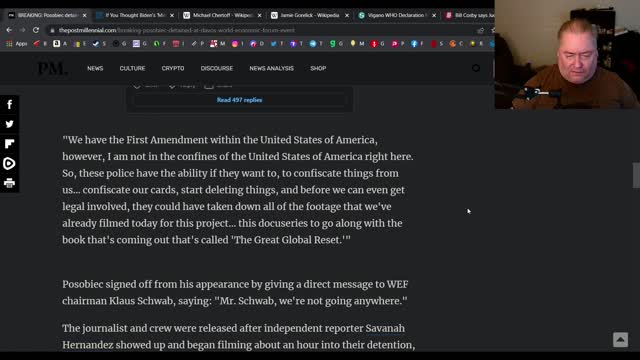The image size is (640, 360).
Task: Open the orange C bookmark
Action: tap(456, 43)
